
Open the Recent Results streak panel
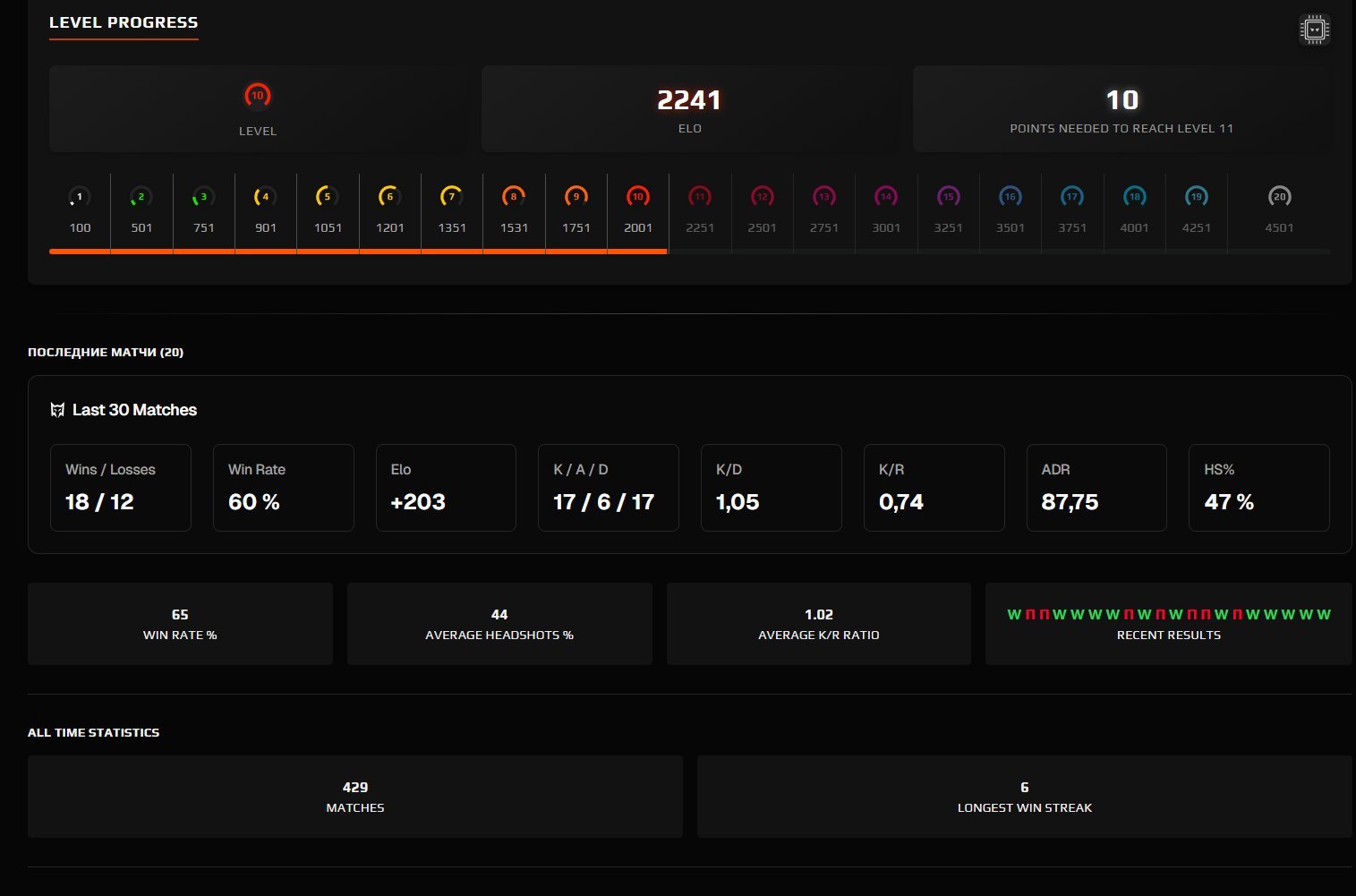click(1168, 624)
